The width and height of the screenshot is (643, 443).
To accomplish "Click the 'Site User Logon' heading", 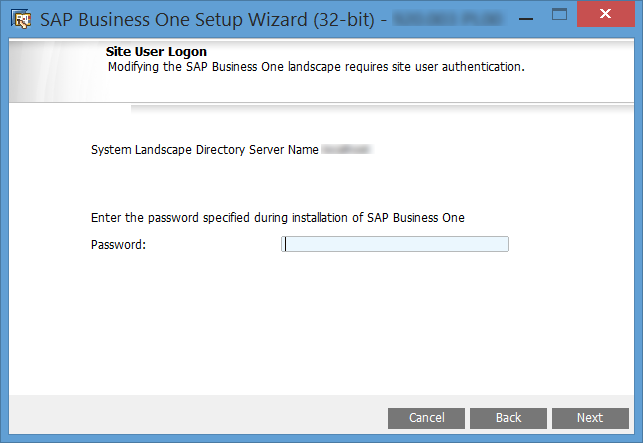I will [156, 52].
